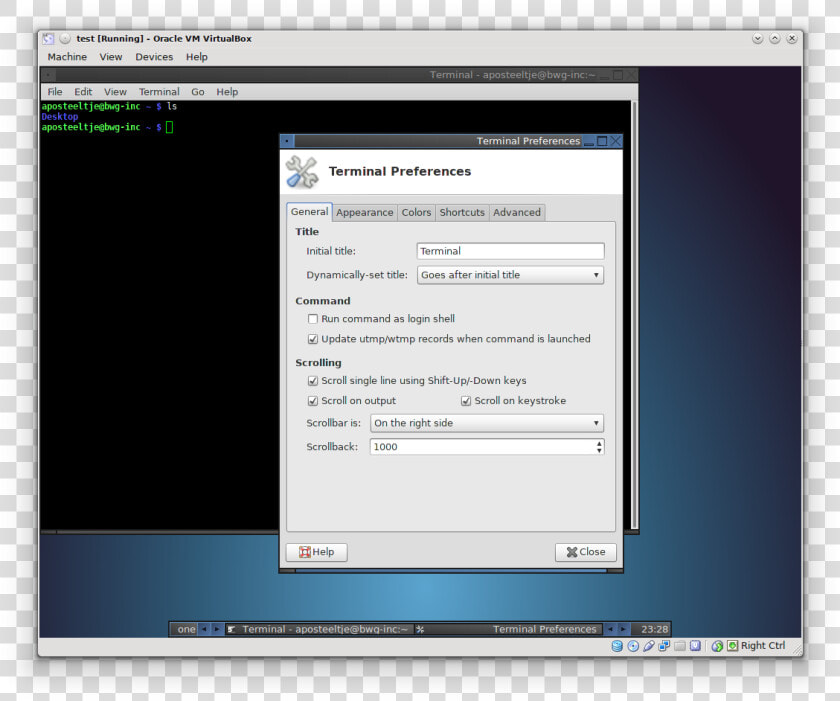Toggle the 'Scroll on keystroke' checkbox
The image size is (840, 701).
[466, 401]
